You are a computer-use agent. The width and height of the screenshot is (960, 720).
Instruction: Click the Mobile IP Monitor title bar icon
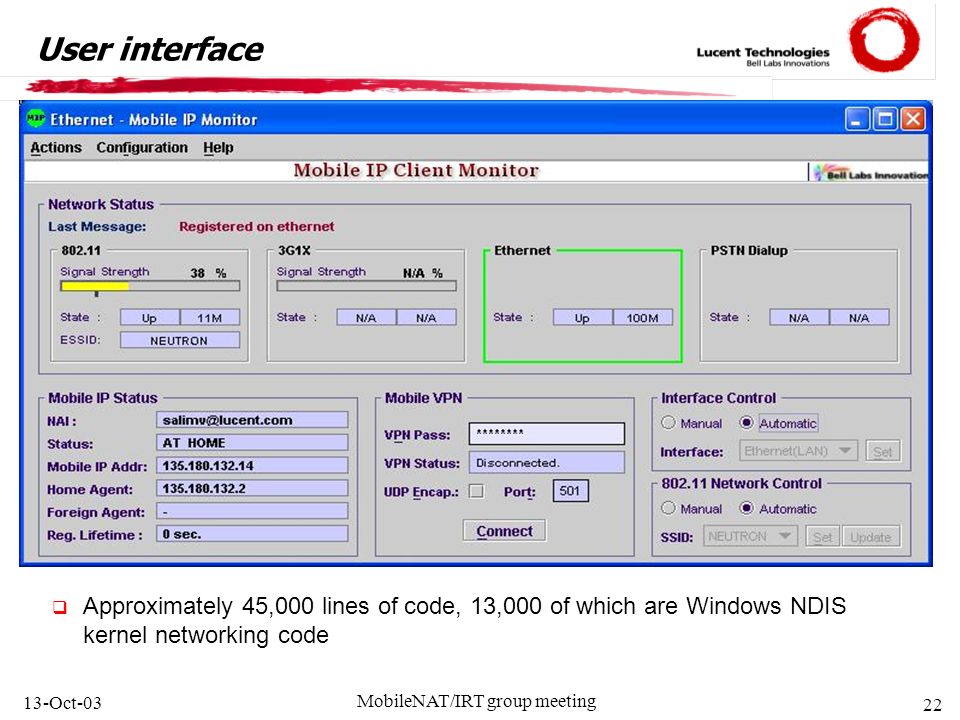click(x=36, y=118)
